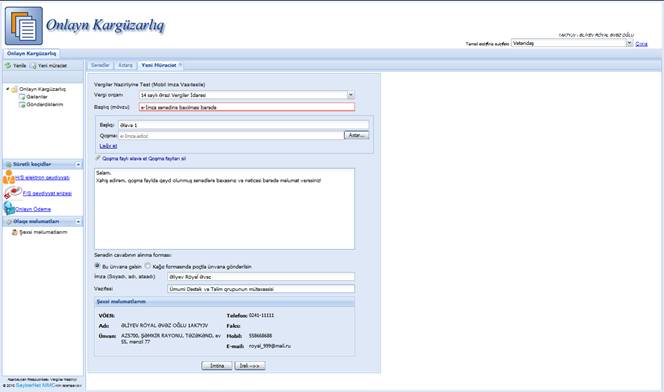Viewport: 664px width, 392px height.
Task: Click the message body text area
Action: 224,209
